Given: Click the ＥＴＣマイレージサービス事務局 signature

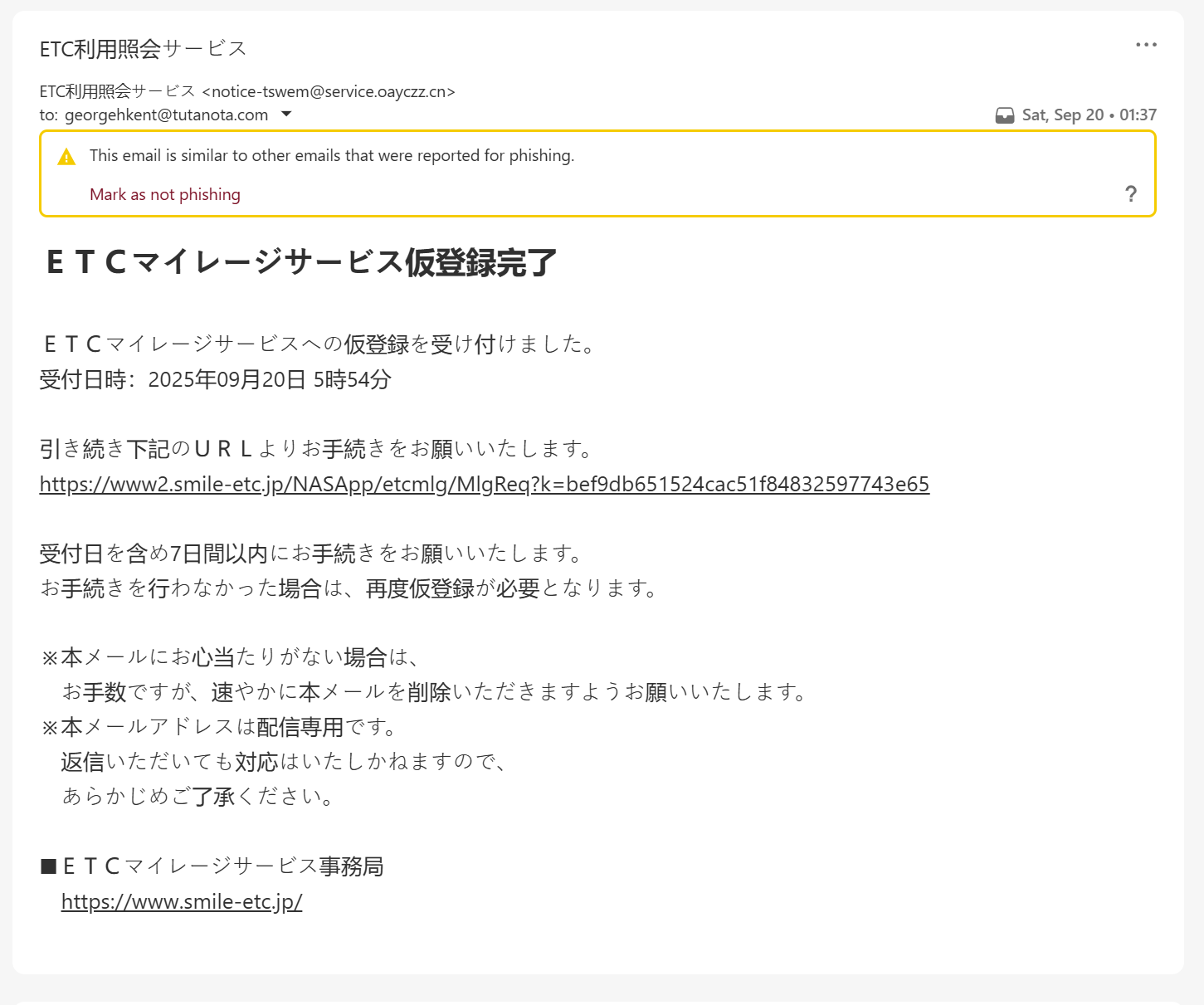Looking at the screenshot, I should 221,866.
